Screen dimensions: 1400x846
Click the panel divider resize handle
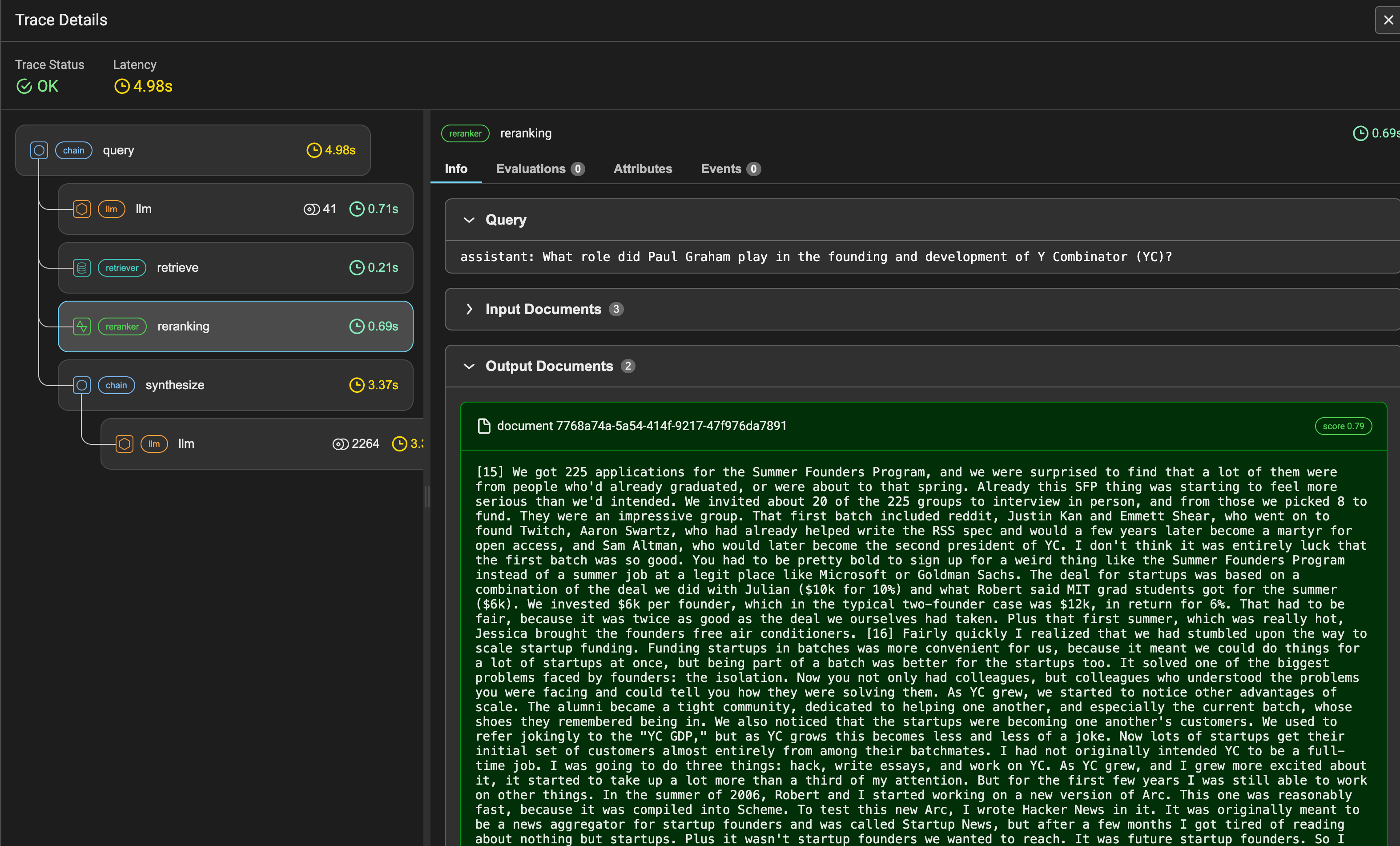(x=426, y=496)
